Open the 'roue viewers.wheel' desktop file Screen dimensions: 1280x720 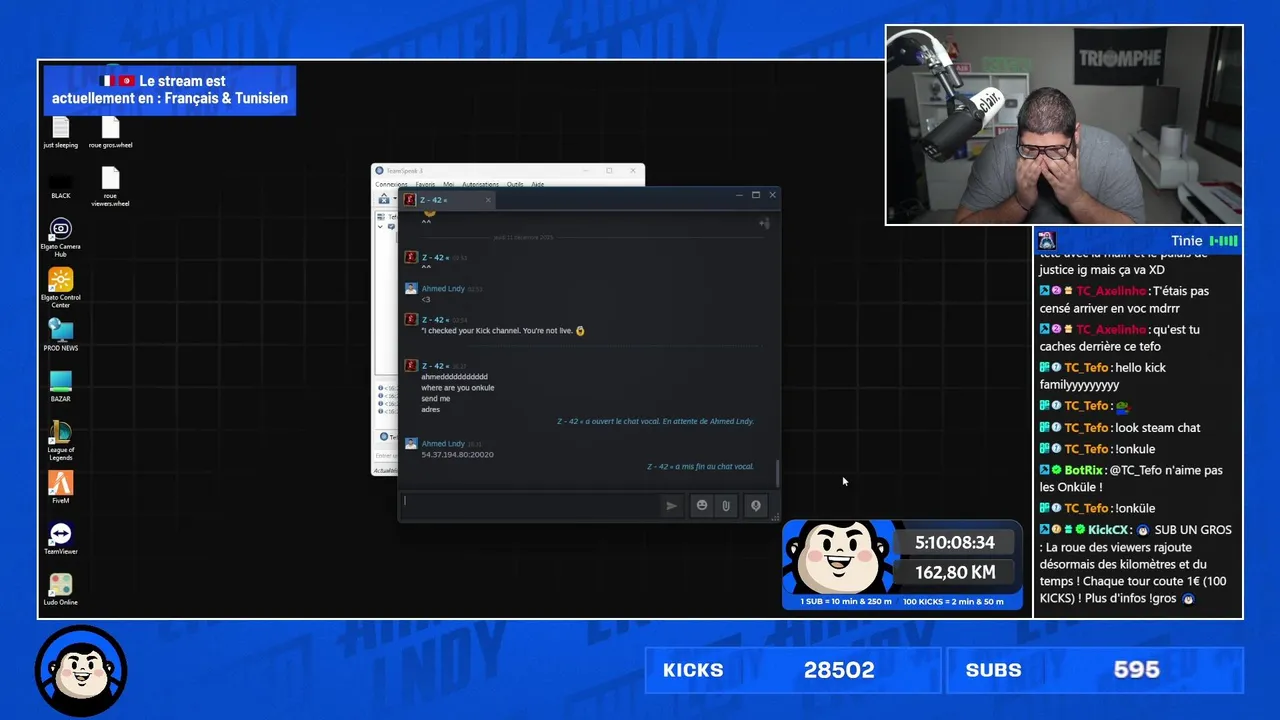(110, 187)
